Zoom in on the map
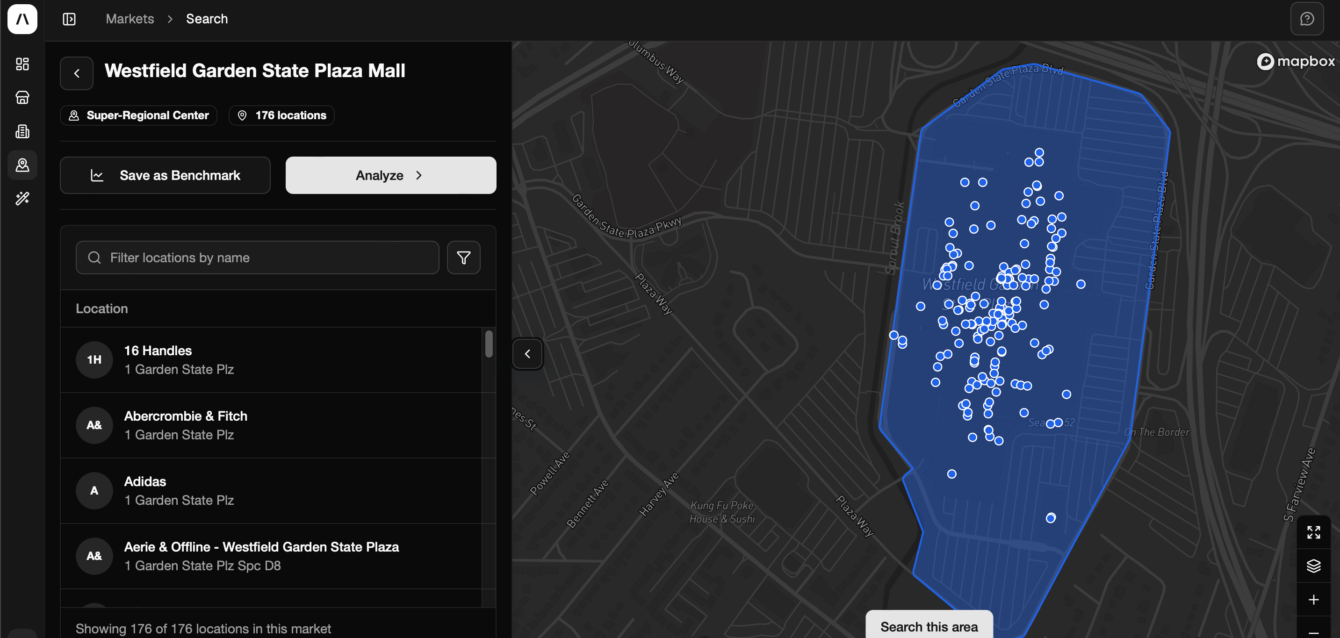Viewport: 1340px width, 638px height. pyautogui.click(x=1314, y=600)
